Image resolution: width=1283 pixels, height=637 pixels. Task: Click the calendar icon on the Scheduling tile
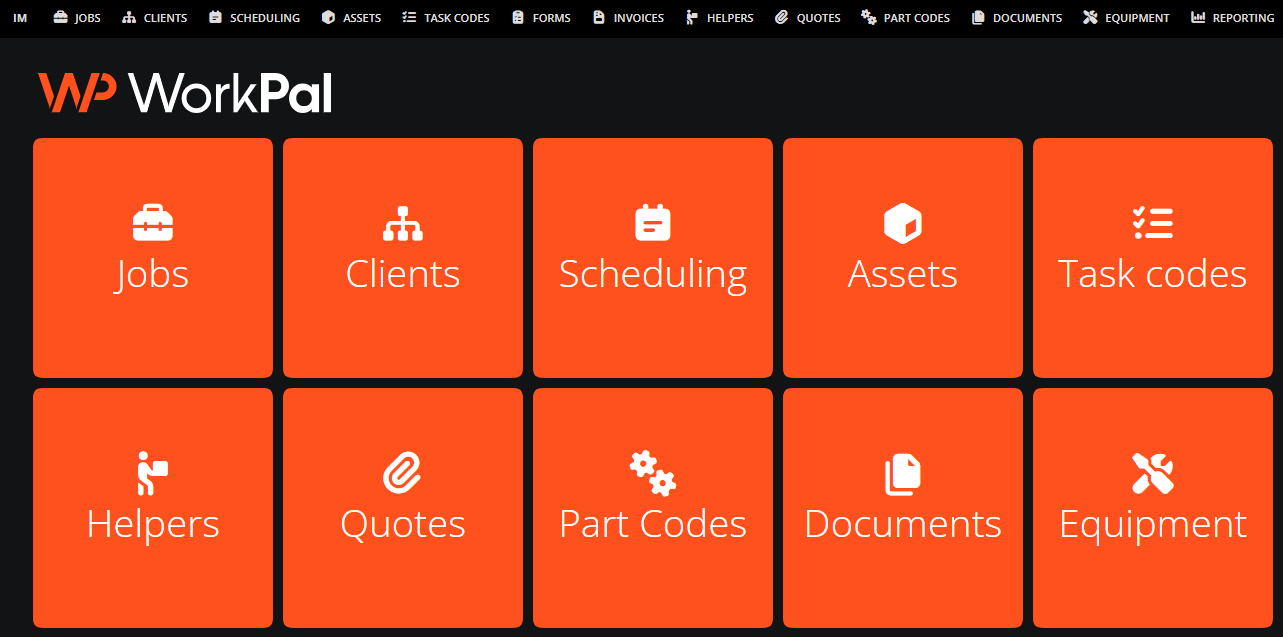click(x=653, y=222)
